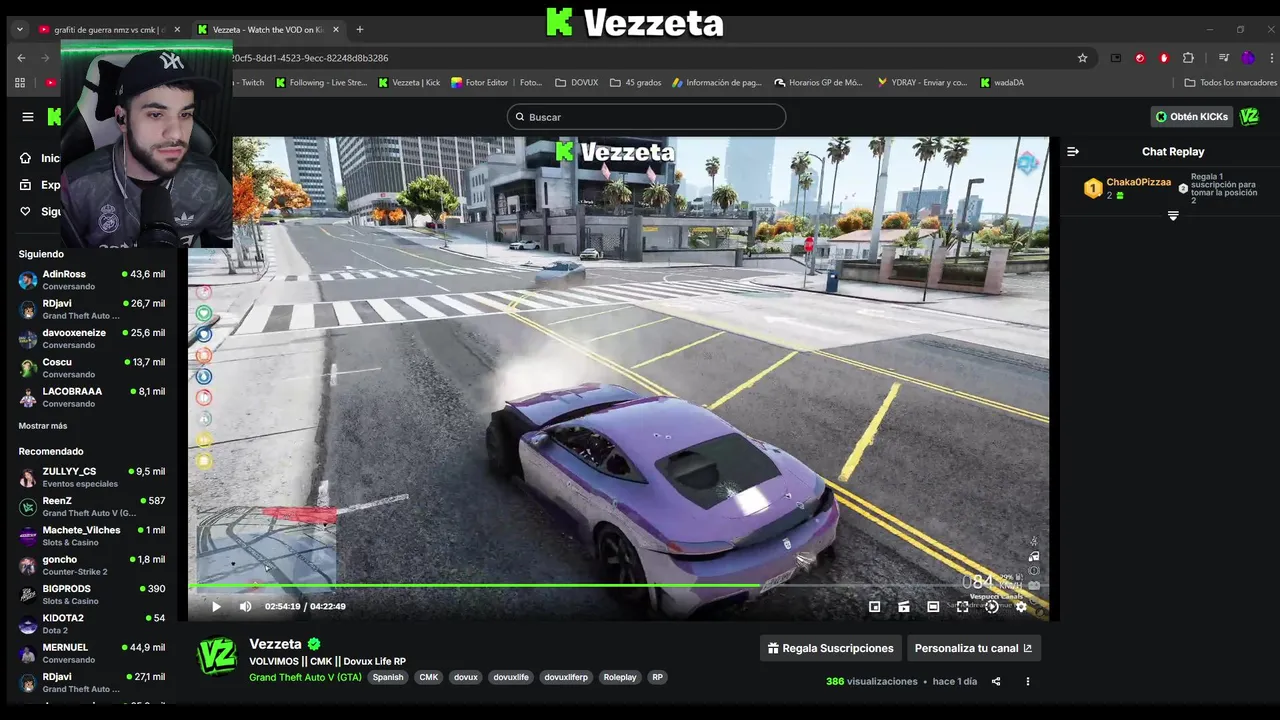Image resolution: width=1280 pixels, height=720 pixels.
Task: Click the Obtén KICKs button
Action: tap(1191, 117)
